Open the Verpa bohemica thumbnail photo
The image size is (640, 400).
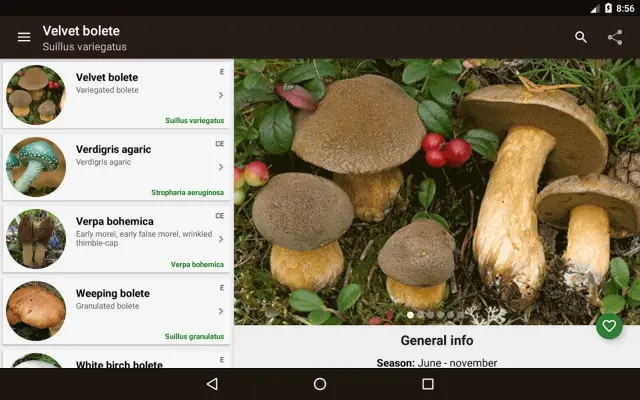(x=36, y=239)
